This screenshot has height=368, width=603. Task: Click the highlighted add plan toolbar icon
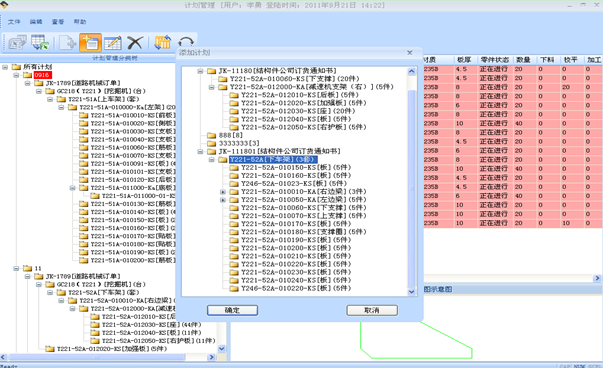point(90,42)
